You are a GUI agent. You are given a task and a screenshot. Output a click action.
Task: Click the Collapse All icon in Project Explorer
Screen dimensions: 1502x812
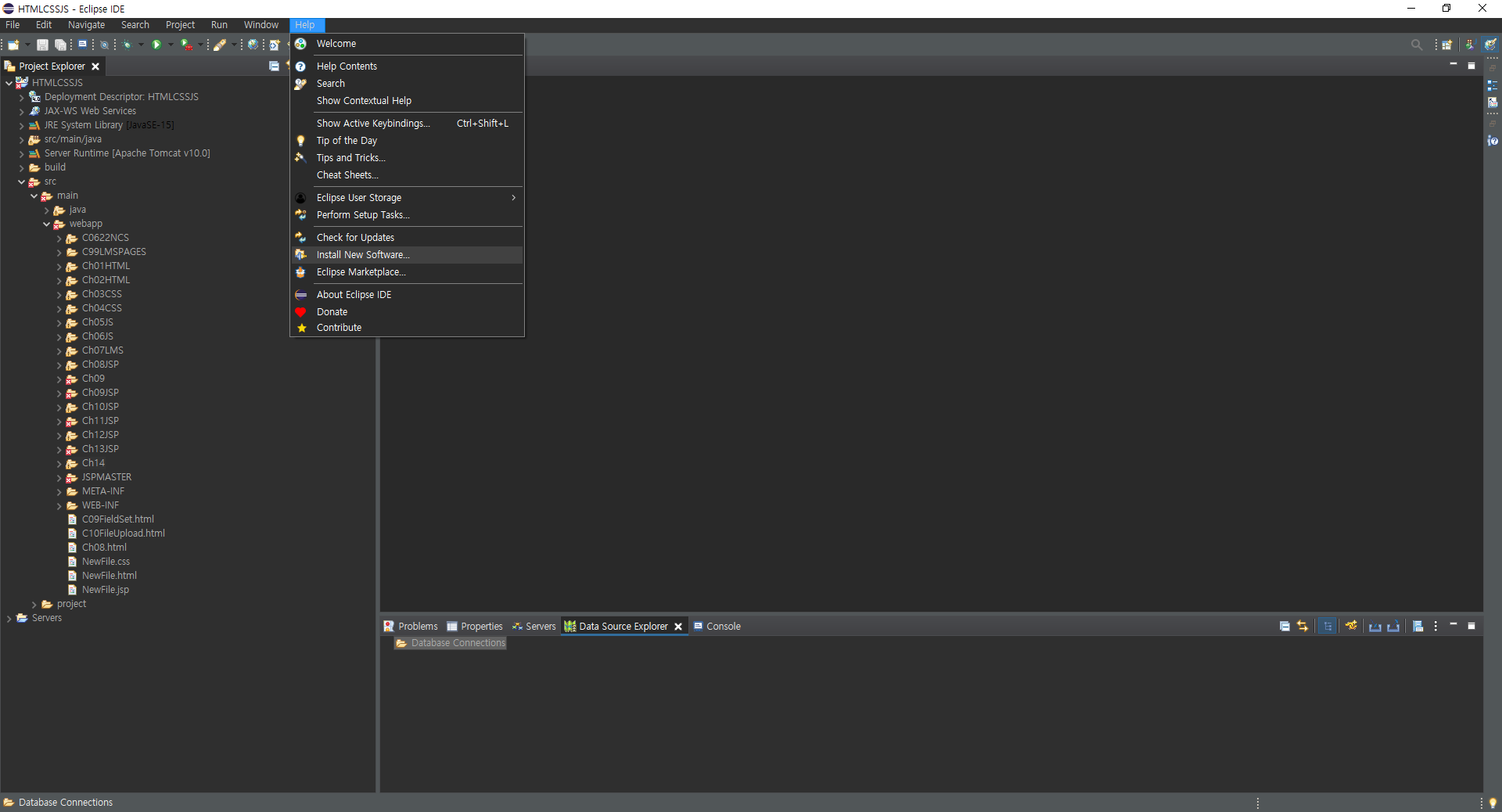(274, 66)
